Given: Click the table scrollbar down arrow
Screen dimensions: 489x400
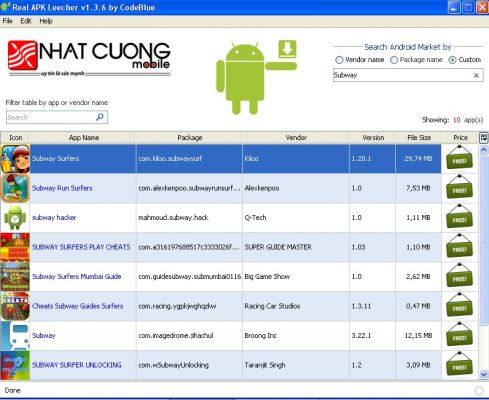Looking at the screenshot, I should (x=484, y=375).
